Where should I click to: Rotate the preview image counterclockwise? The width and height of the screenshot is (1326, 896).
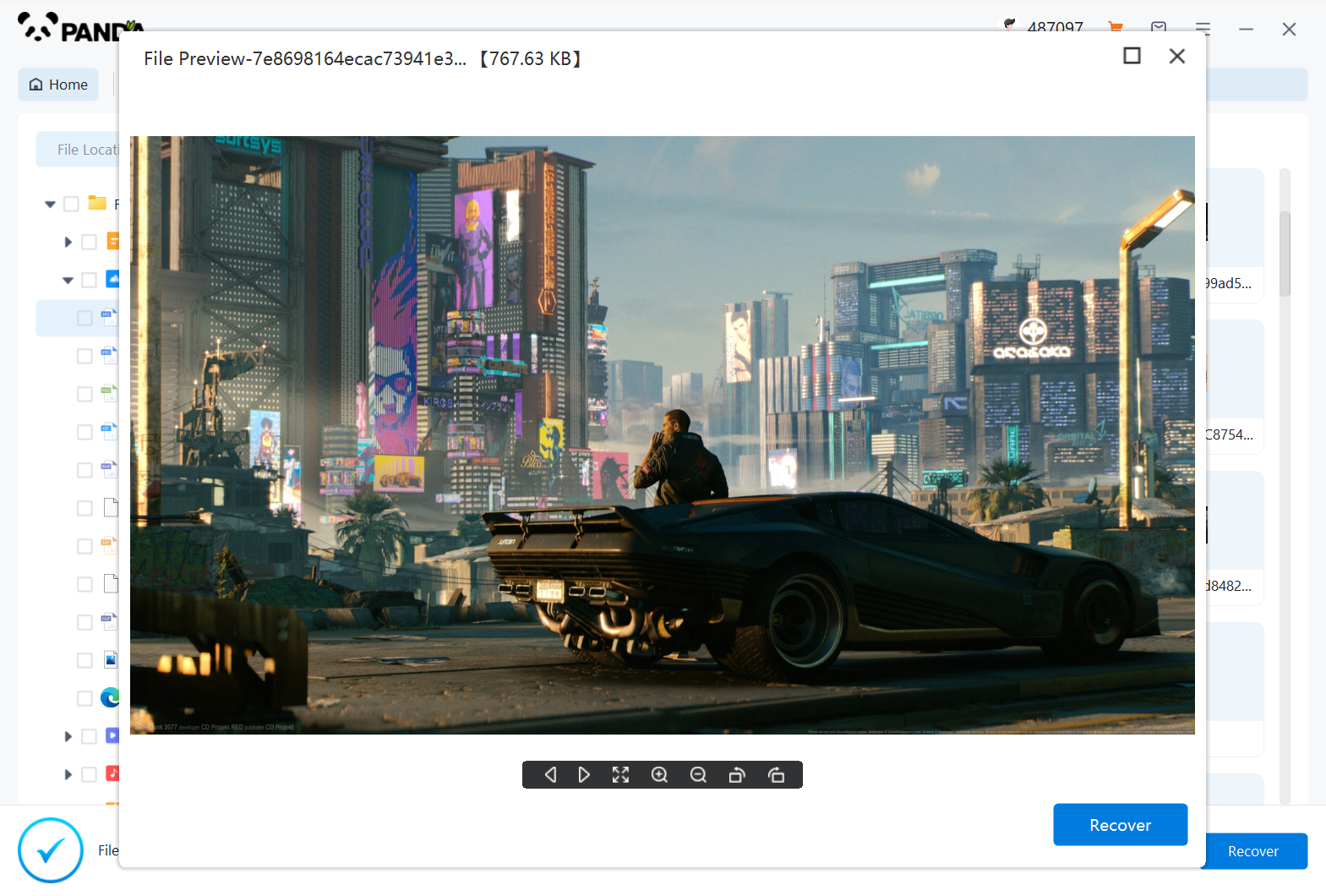737,774
